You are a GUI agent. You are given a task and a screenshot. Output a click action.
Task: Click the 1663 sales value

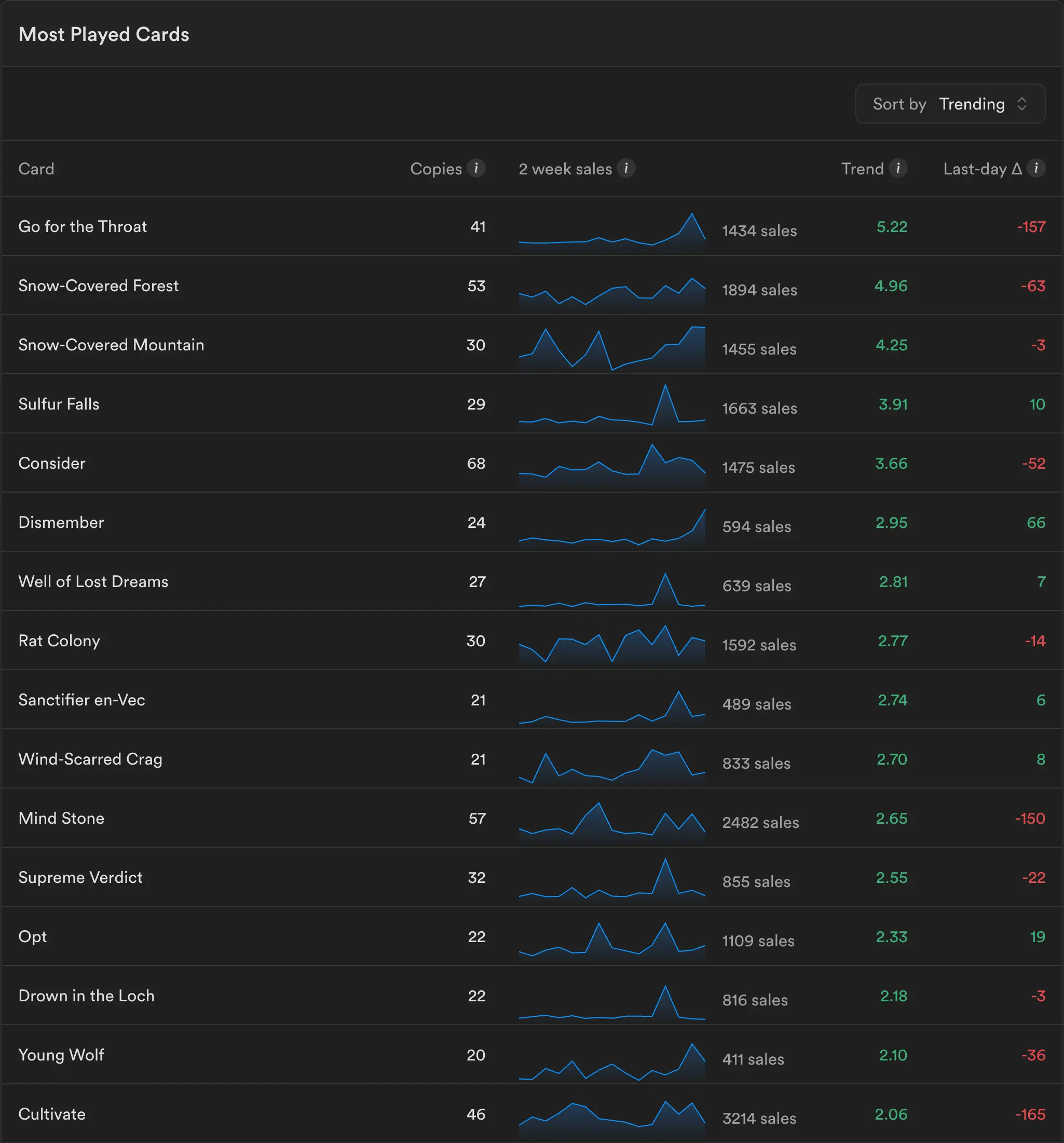pyautogui.click(x=759, y=409)
